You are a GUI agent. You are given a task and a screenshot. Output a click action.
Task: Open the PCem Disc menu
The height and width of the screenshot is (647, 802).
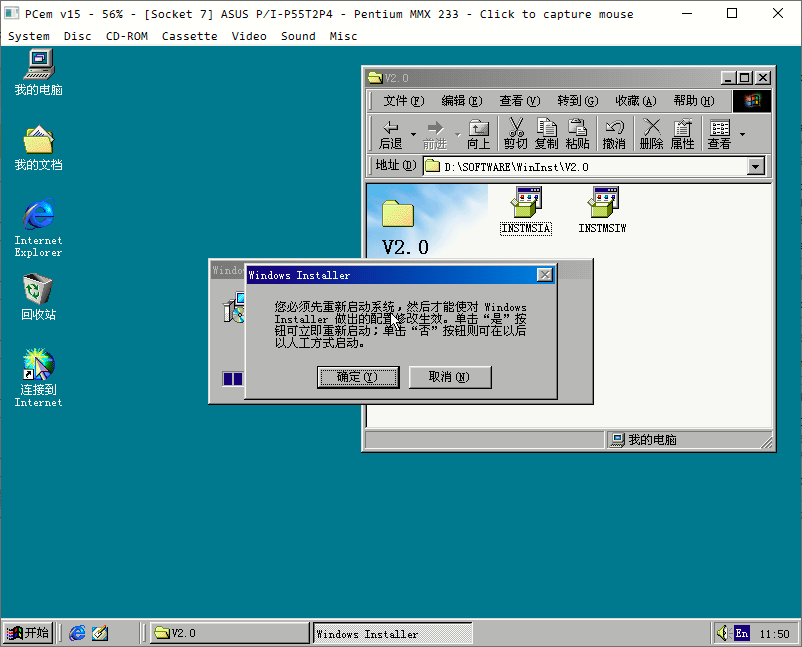78,36
